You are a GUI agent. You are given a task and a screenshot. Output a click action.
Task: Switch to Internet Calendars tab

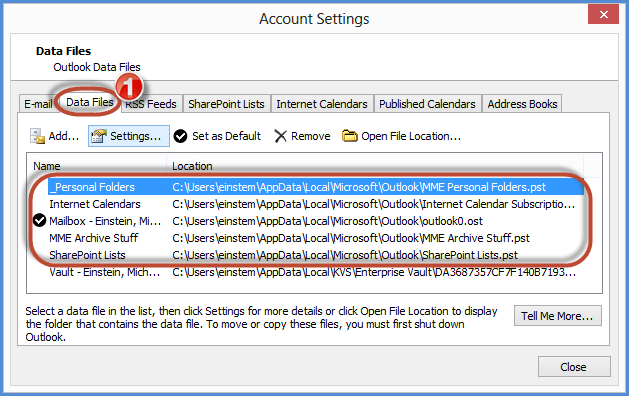click(x=322, y=104)
